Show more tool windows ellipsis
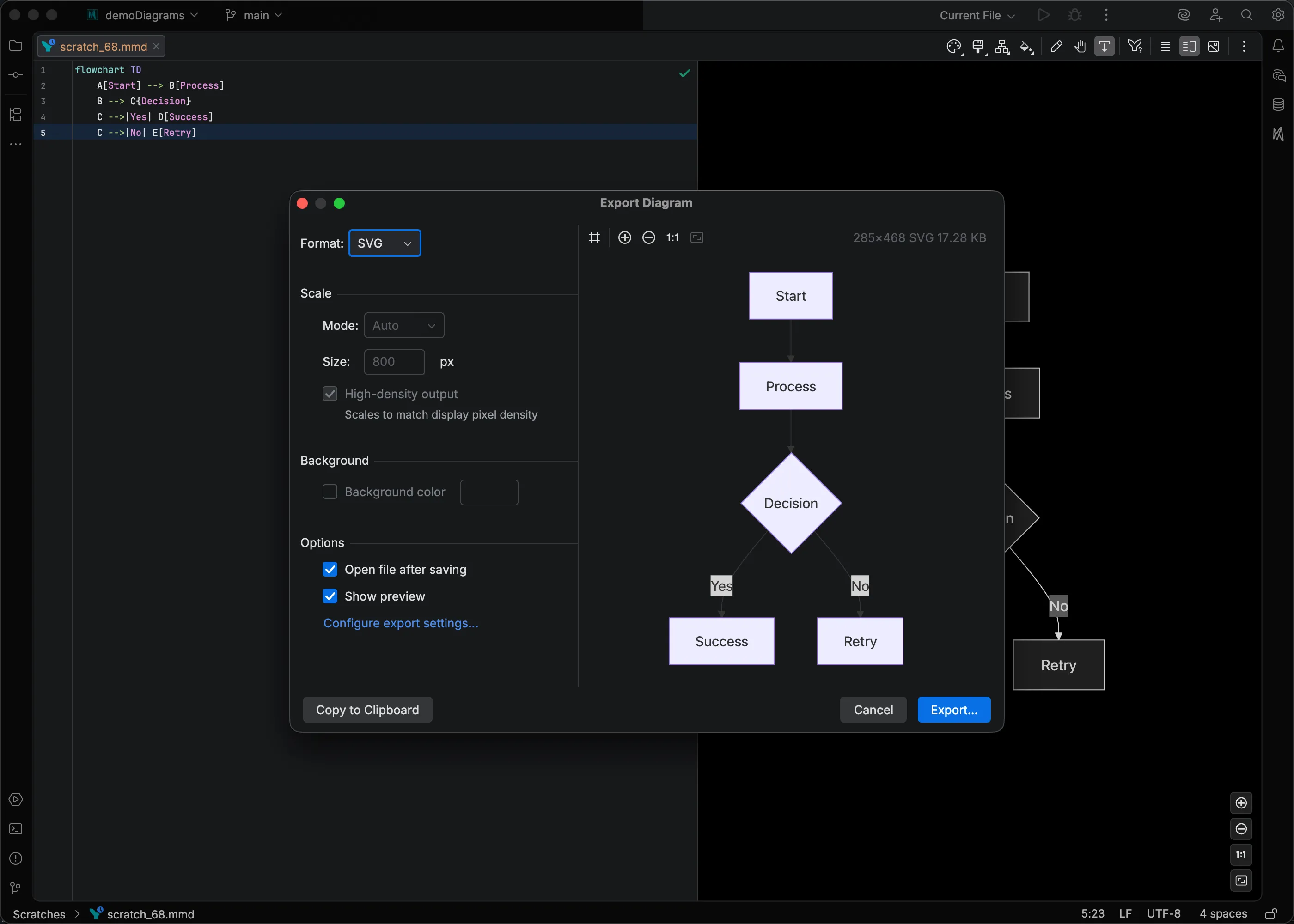This screenshot has height=924, width=1294. tap(16, 144)
